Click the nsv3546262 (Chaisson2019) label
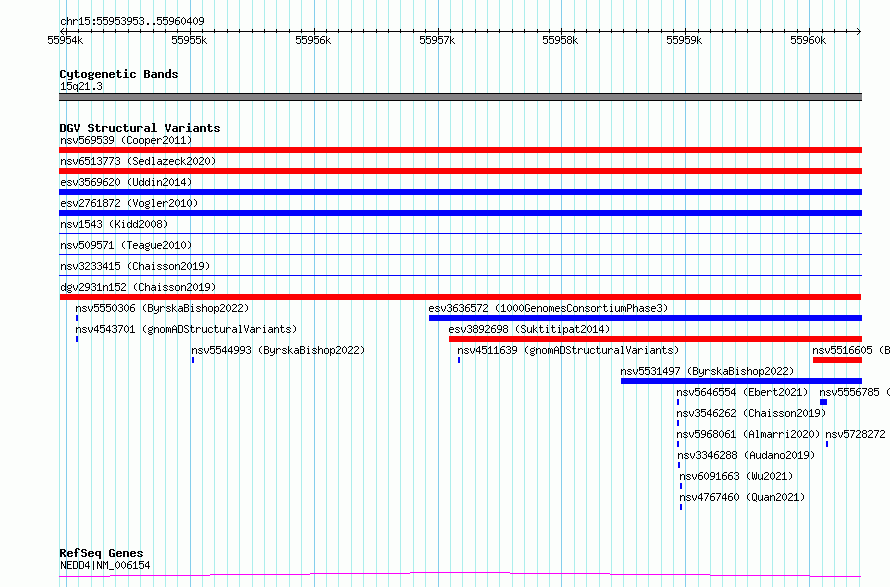Viewport: 890px width, 587px height. (752, 413)
